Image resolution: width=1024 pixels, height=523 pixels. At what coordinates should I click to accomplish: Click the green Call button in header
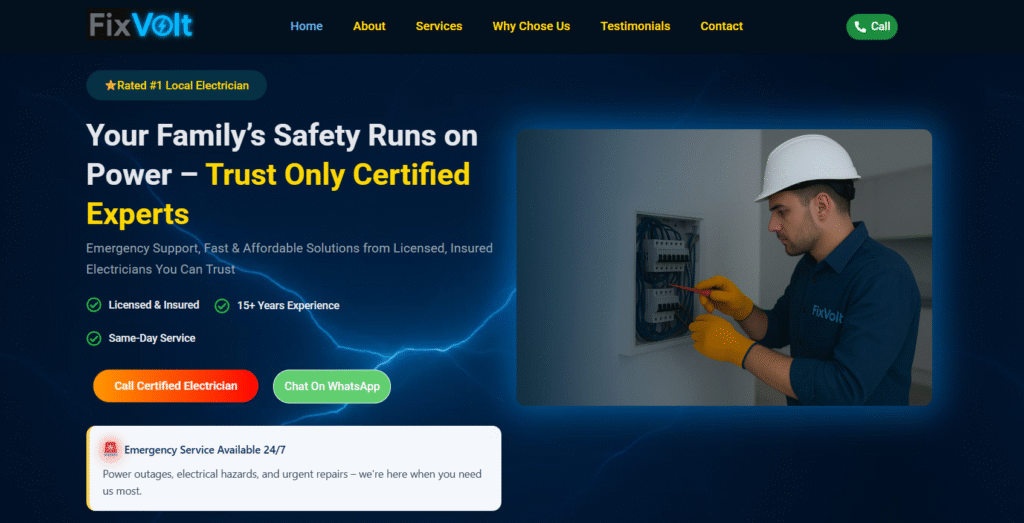872,27
